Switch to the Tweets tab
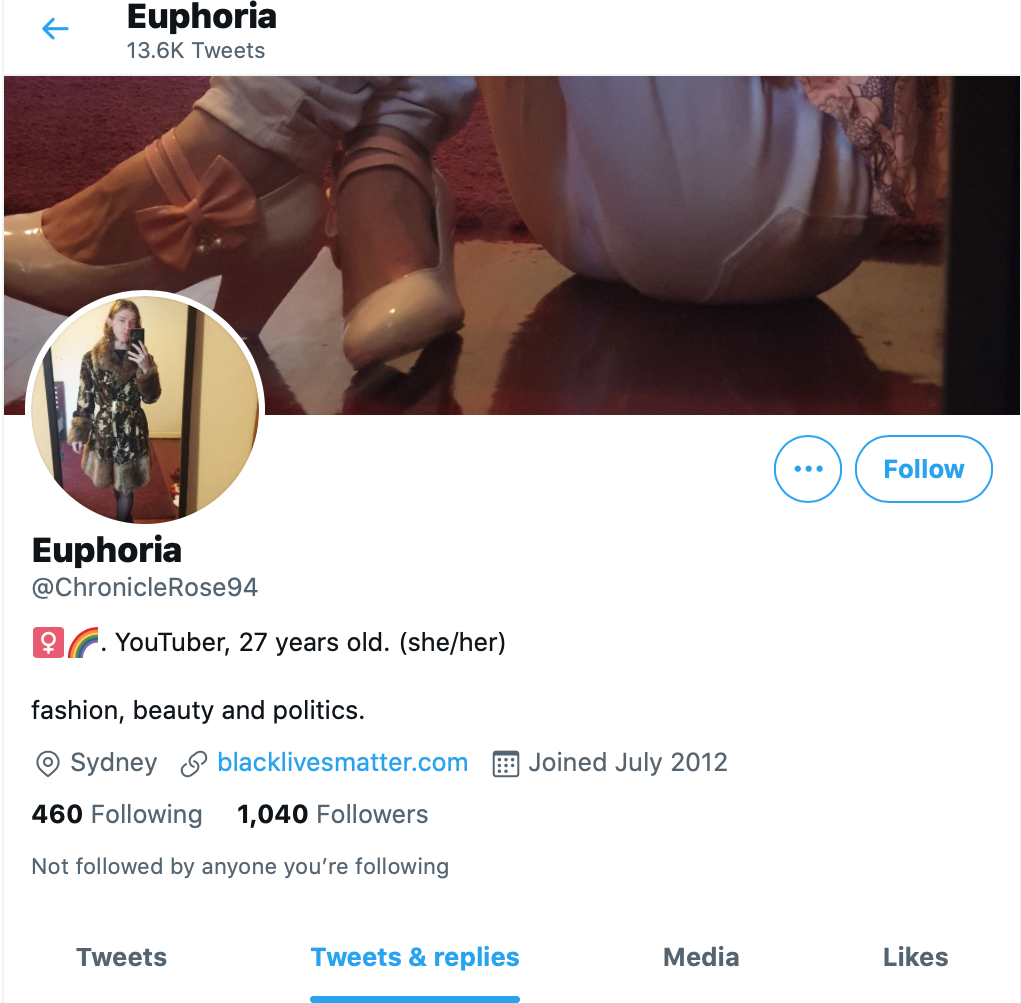Viewport: 1021px width, 1003px height. 122,957
